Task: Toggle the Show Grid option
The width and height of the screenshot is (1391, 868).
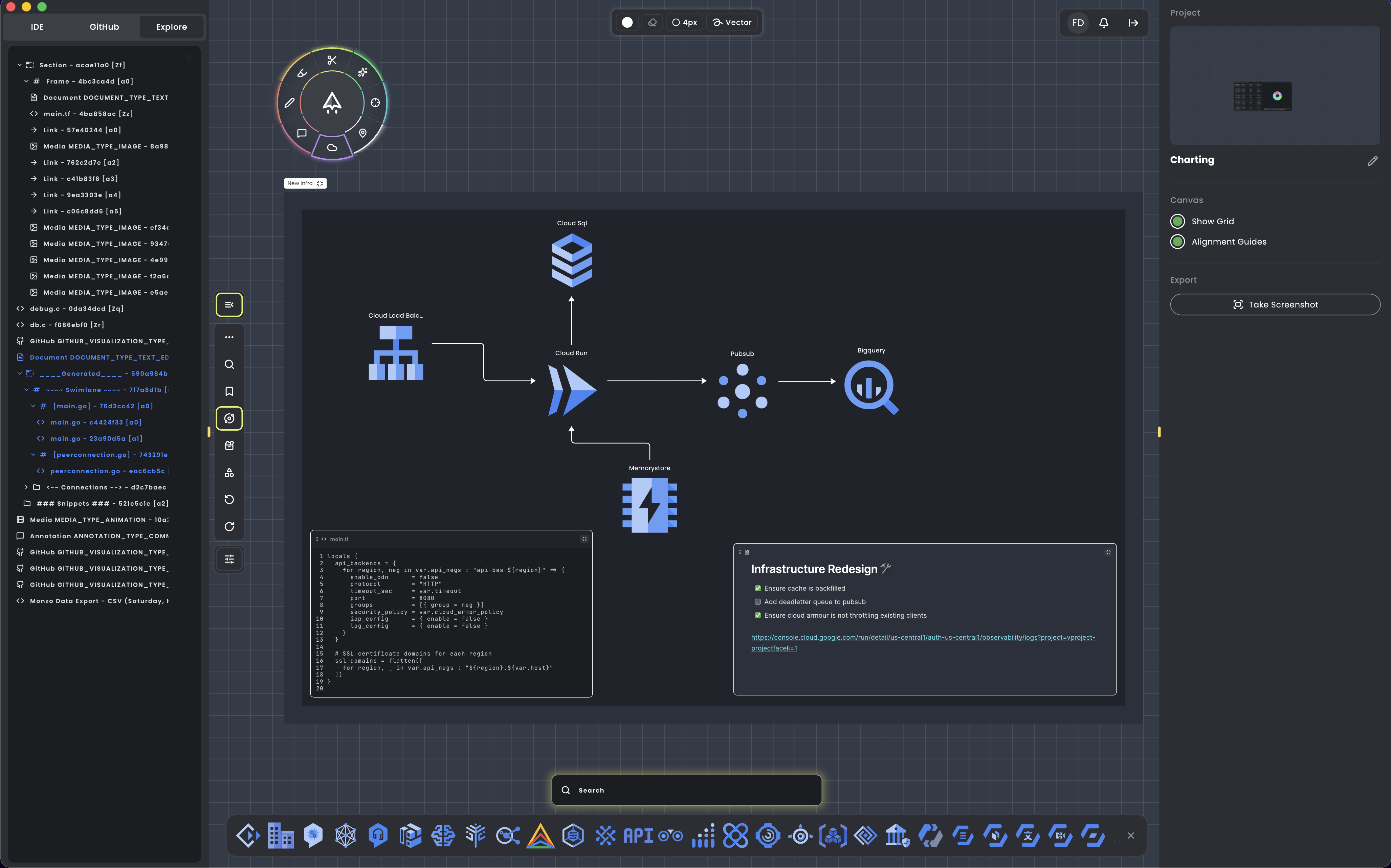Action: 1177,222
